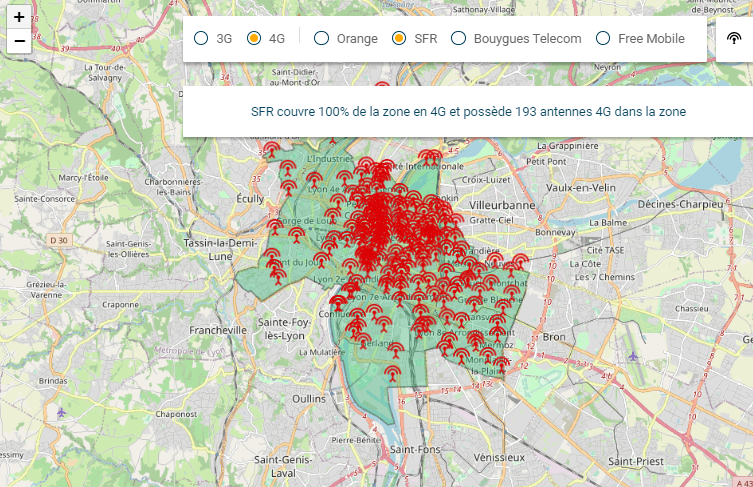Switch to the Free Mobile operator
The image size is (753, 487).
tap(603, 39)
